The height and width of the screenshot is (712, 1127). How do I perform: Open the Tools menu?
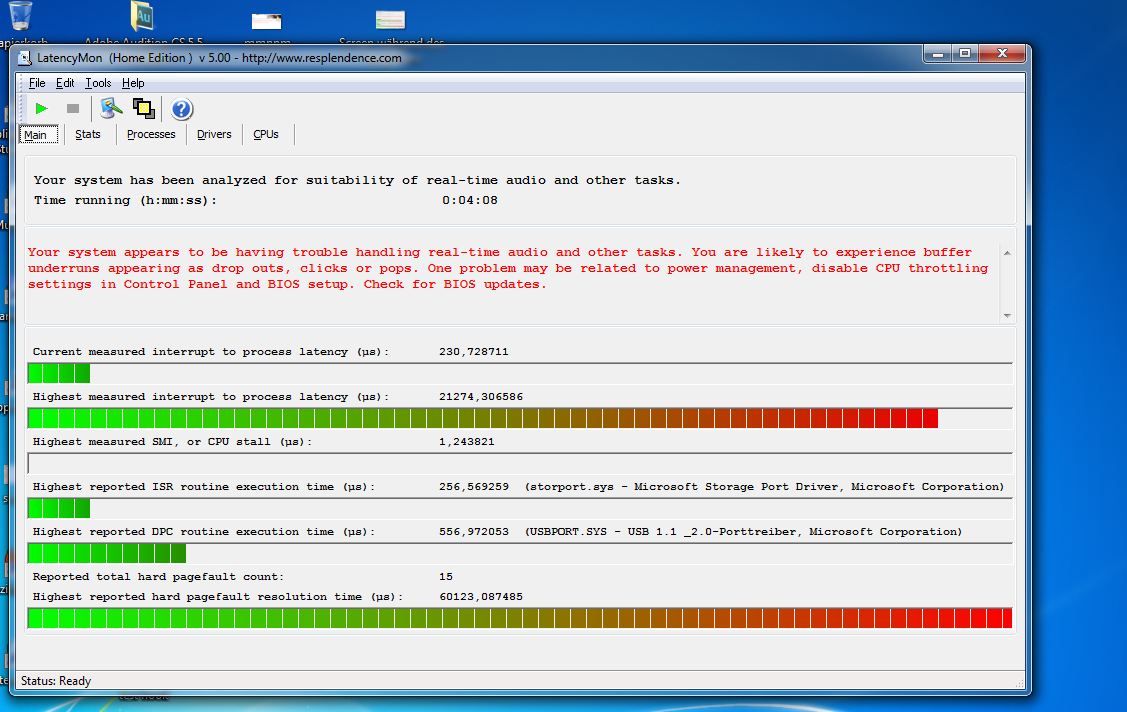pyautogui.click(x=98, y=83)
